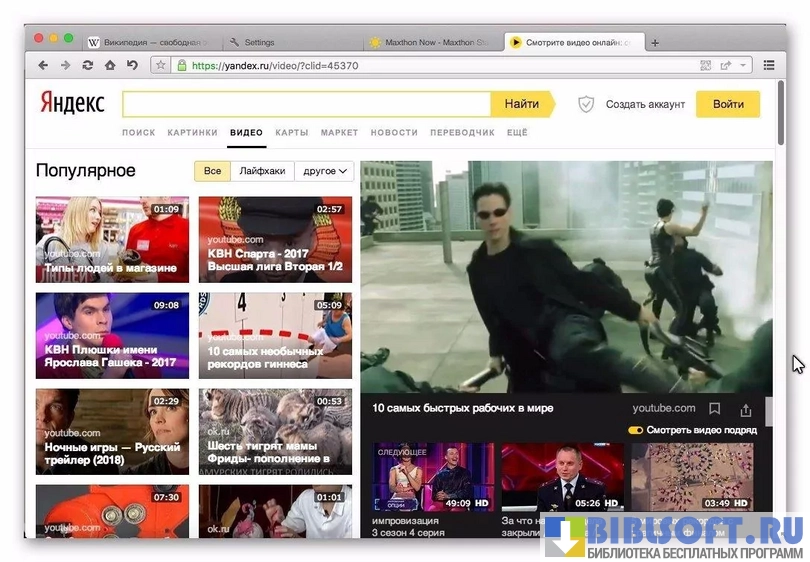Reload the page with the refresh icon
810x562 pixels.
coord(88,65)
